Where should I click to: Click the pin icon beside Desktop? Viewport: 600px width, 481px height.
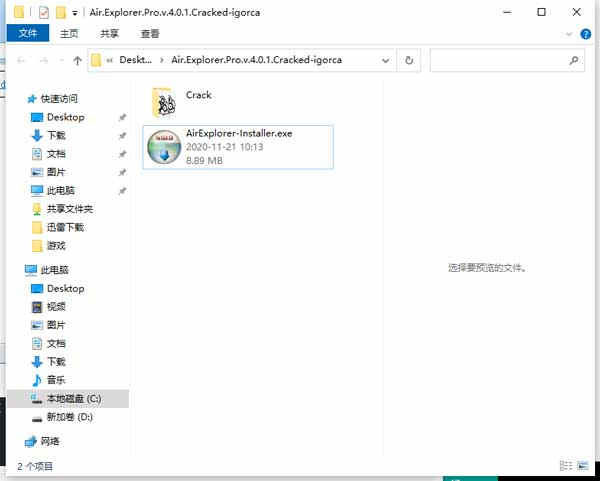click(x=122, y=117)
